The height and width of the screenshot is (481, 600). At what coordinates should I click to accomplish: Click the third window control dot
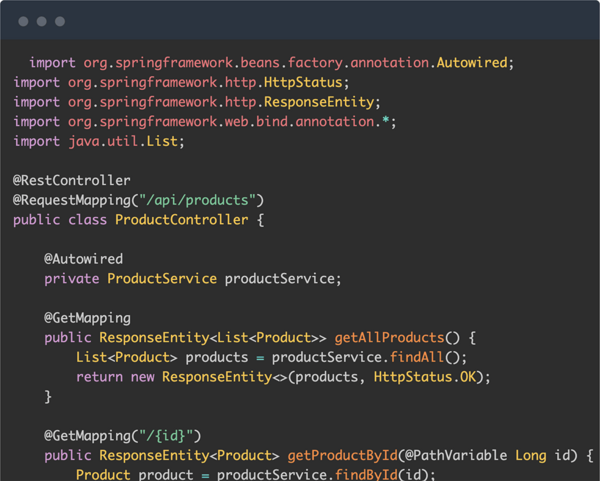pyautogui.click(x=60, y=21)
